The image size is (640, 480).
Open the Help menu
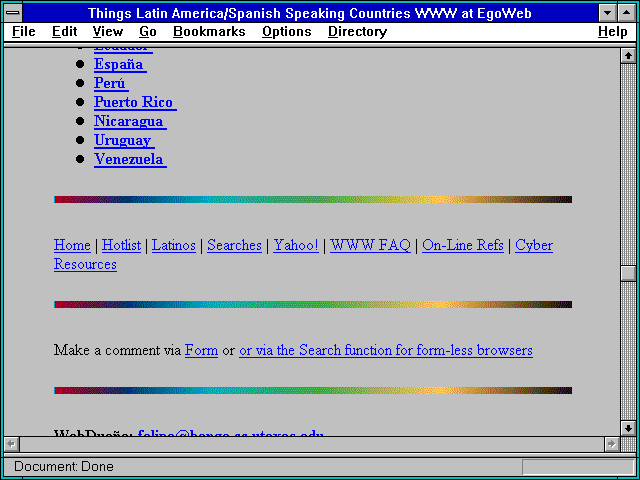pyautogui.click(x=613, y=31)
